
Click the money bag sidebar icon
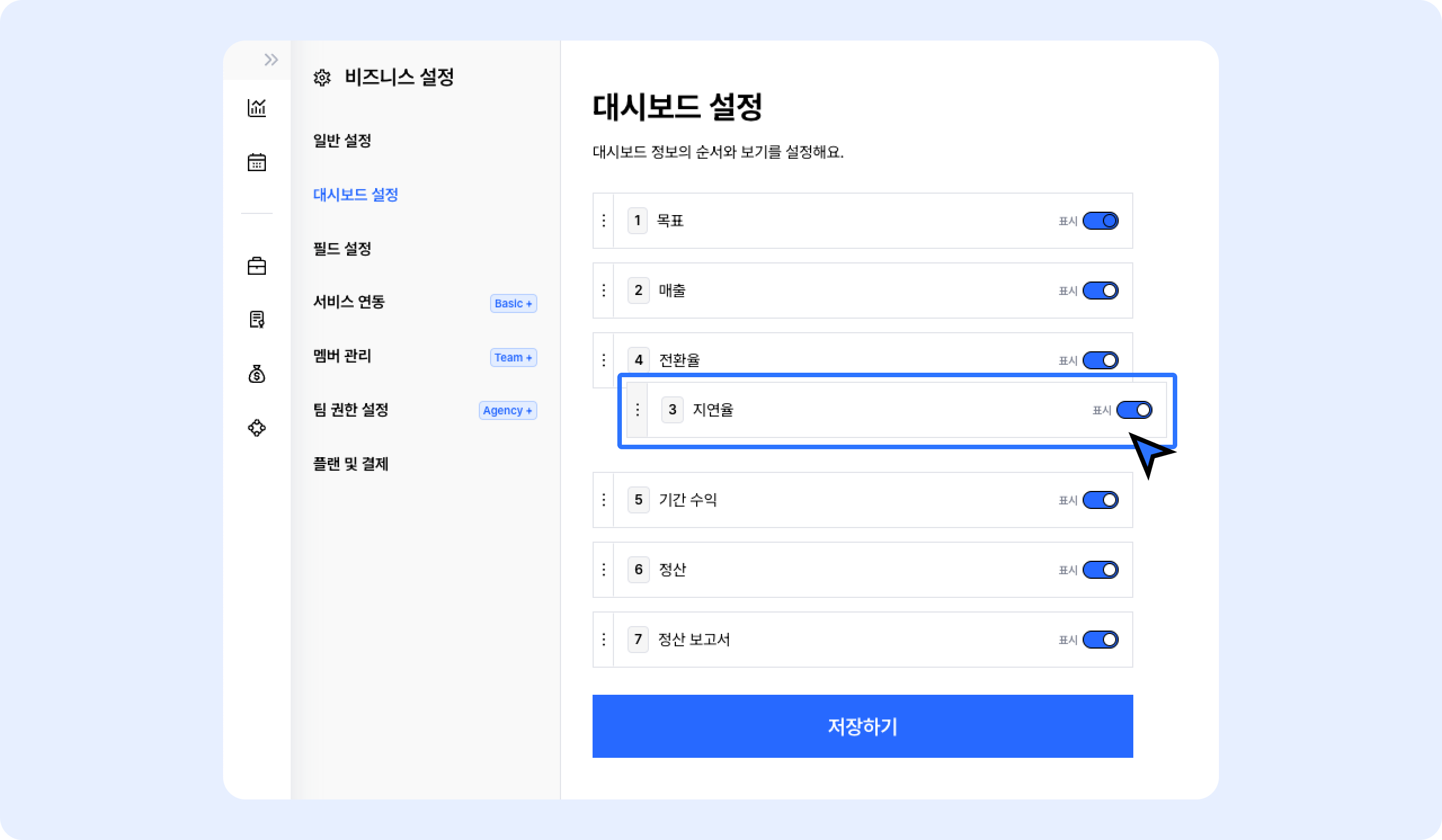click(x=257, y=374)
